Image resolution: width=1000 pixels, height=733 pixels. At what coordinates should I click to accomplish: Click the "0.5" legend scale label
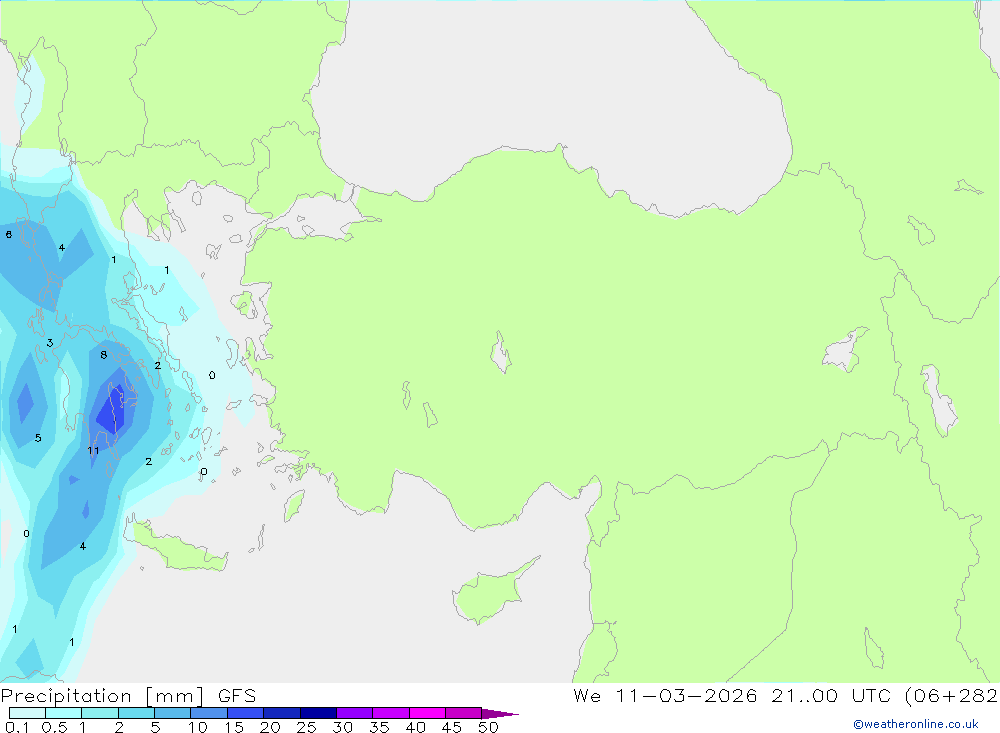[54, 727]
